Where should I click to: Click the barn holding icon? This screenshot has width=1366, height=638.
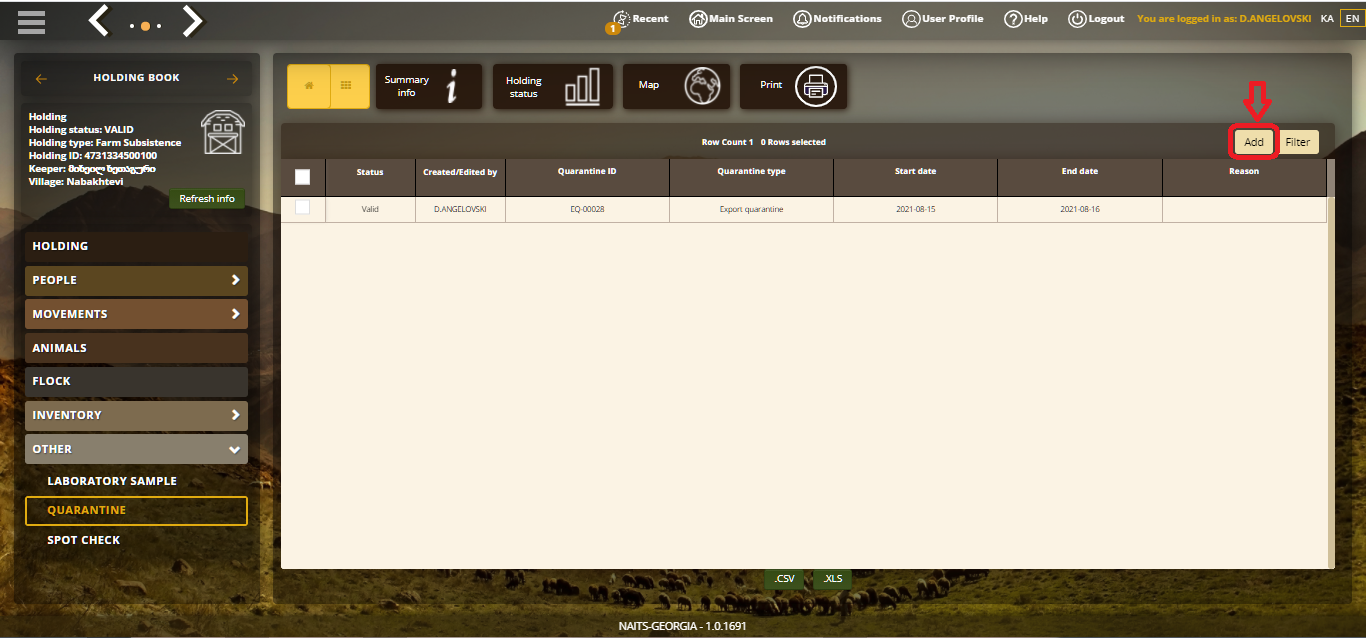coord(223,132)
